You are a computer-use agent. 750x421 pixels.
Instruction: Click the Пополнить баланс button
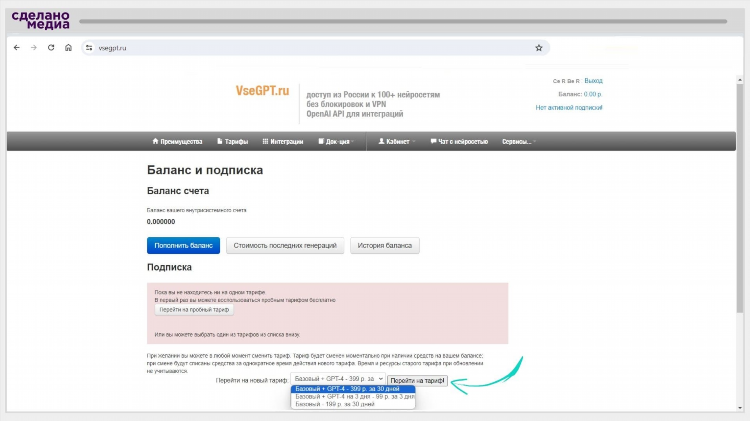[183, 245]
